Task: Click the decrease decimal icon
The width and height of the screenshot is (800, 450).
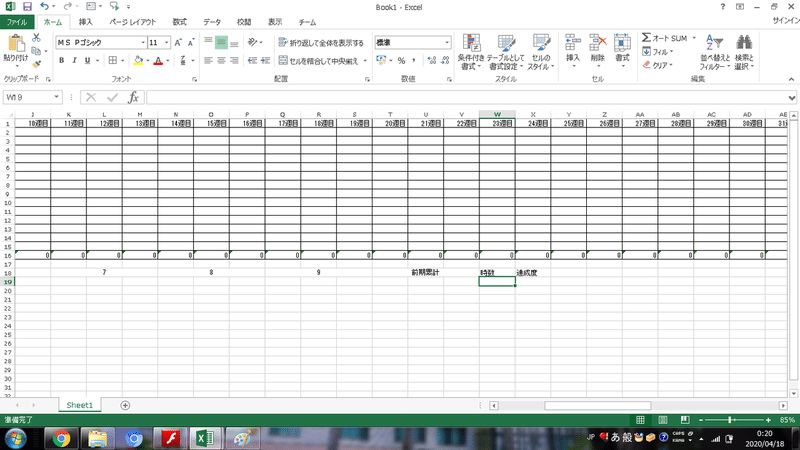Action: pos(445,61)
